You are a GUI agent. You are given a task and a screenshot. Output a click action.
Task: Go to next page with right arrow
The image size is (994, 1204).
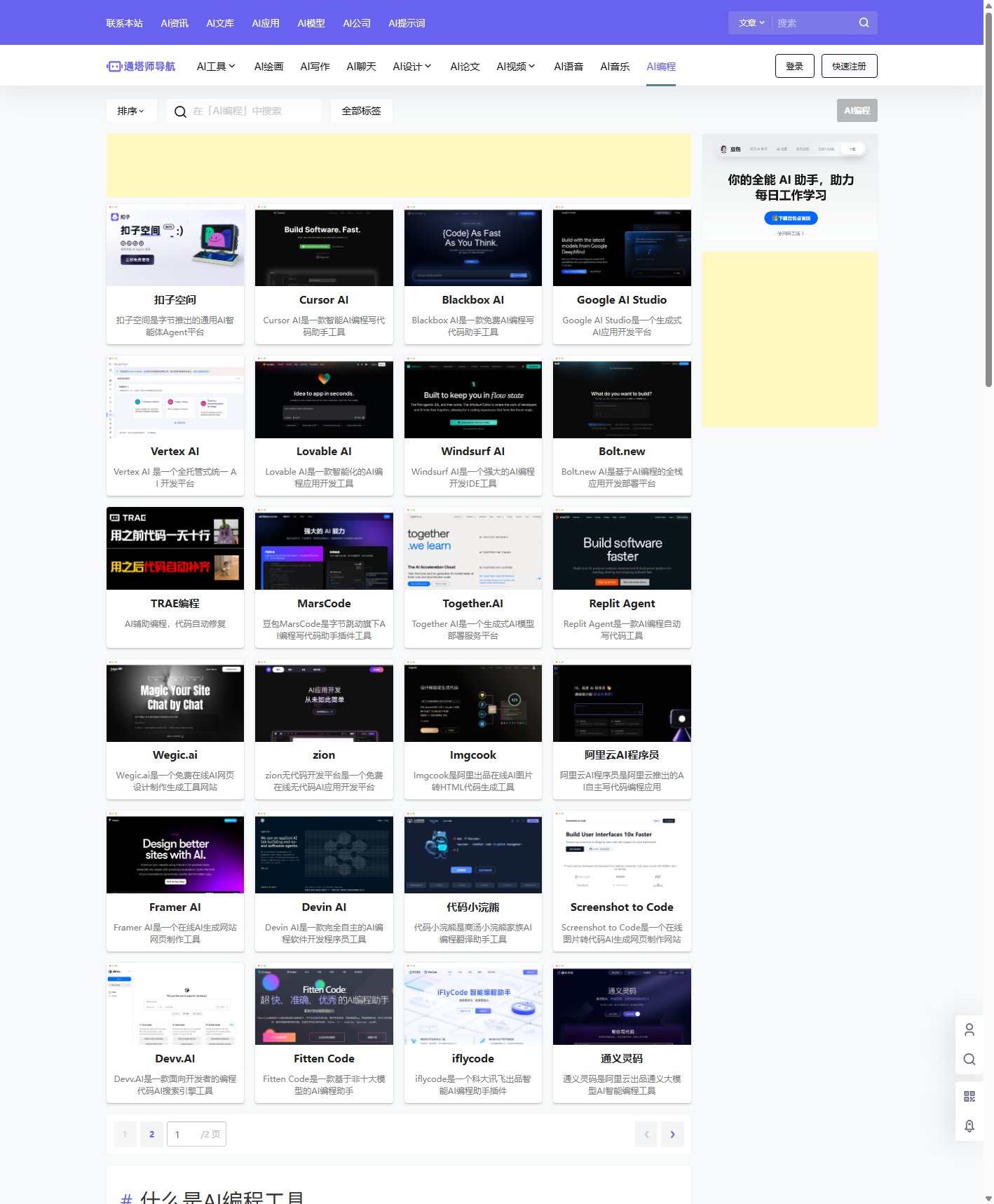coord(672,1134)
